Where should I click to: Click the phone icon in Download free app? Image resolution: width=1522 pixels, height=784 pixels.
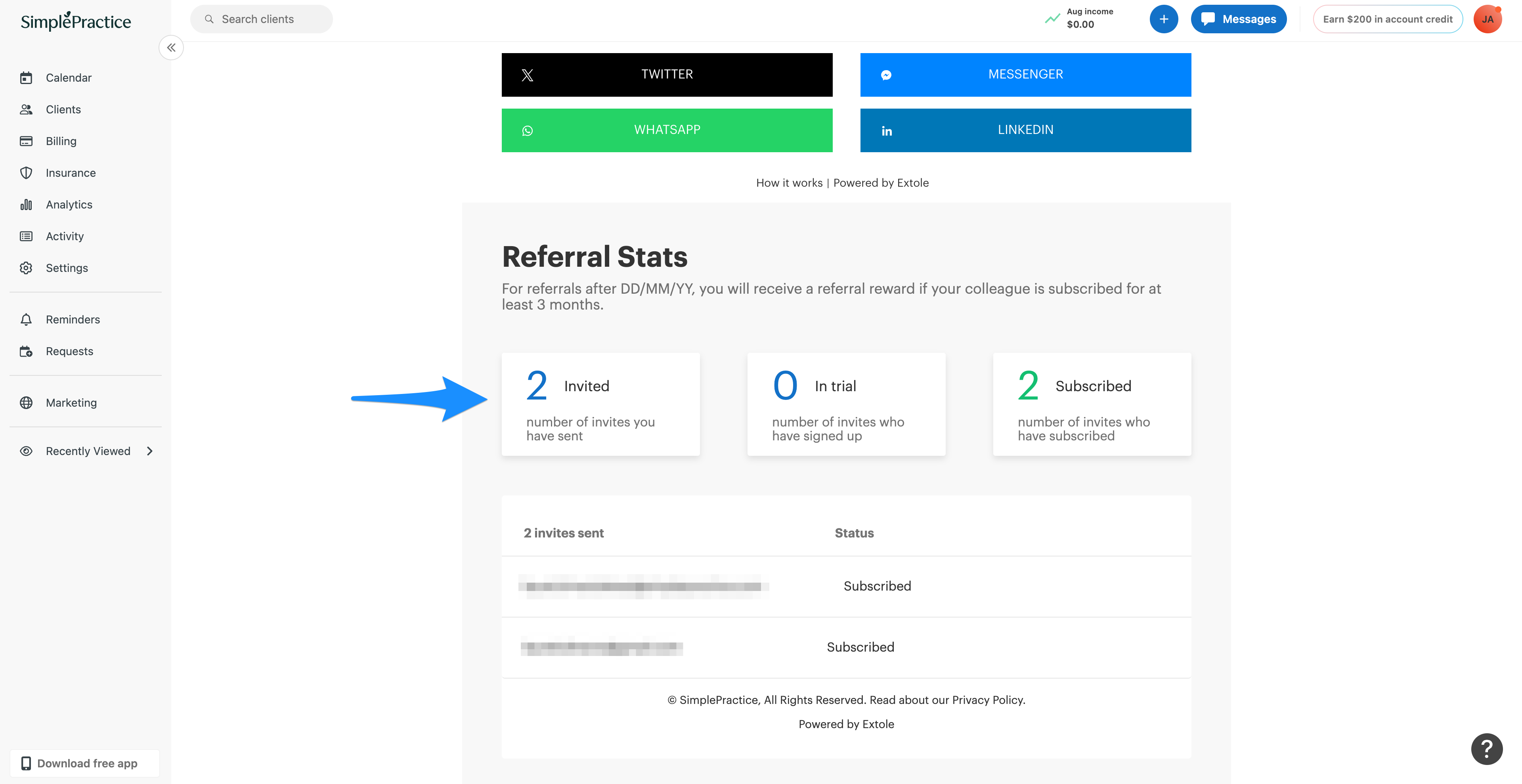[26, 763]
